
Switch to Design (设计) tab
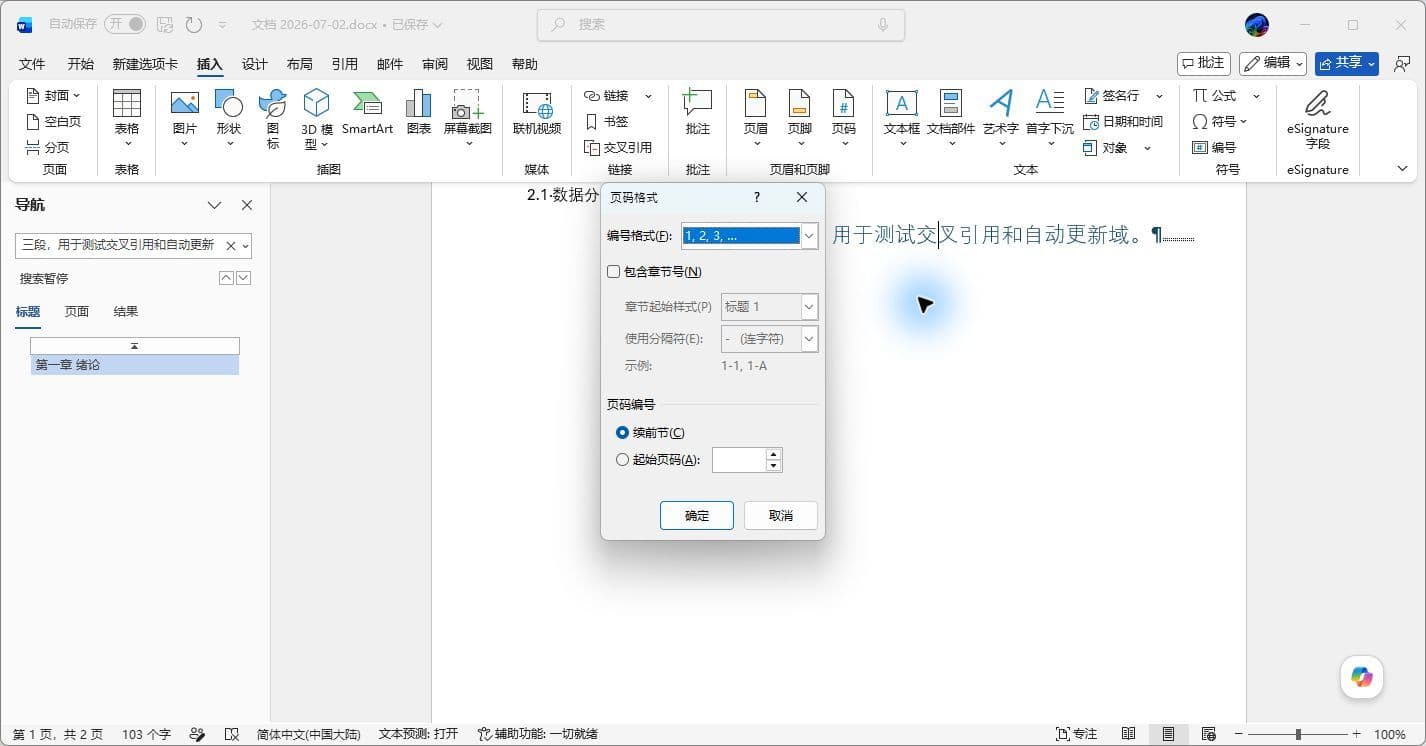point(255,64)
